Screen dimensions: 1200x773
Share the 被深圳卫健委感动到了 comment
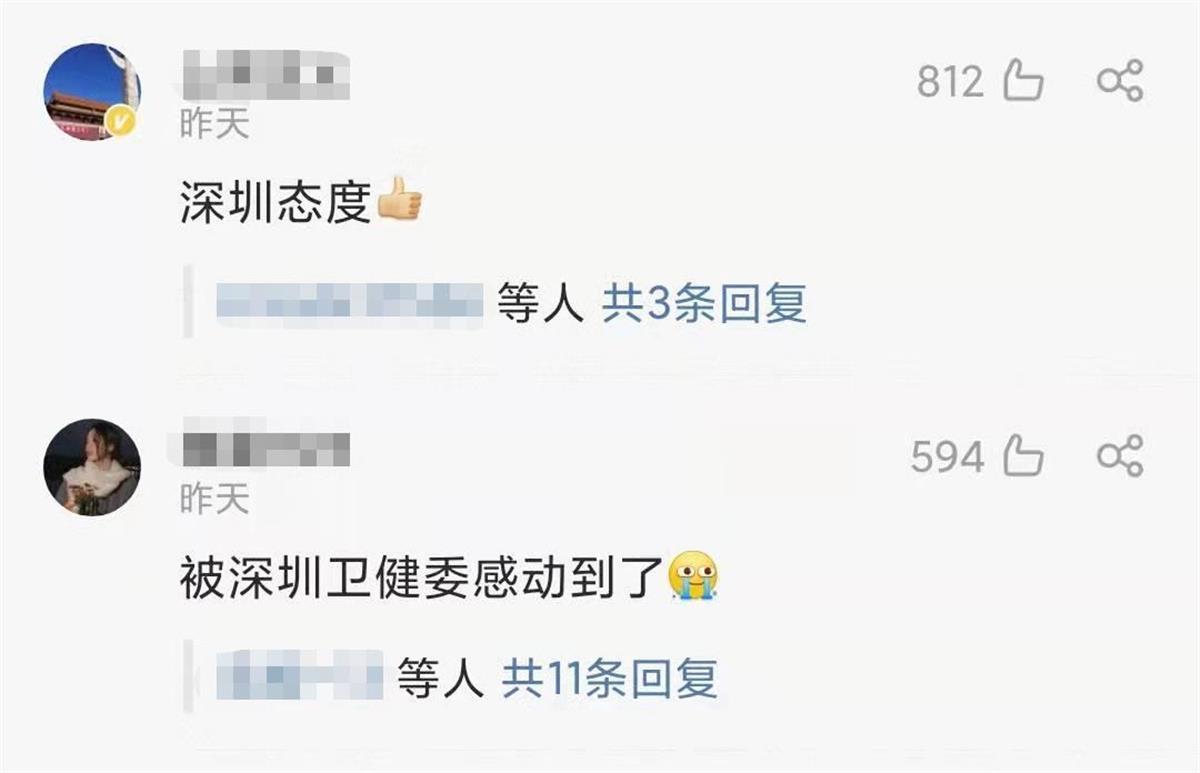(1119, 457)
